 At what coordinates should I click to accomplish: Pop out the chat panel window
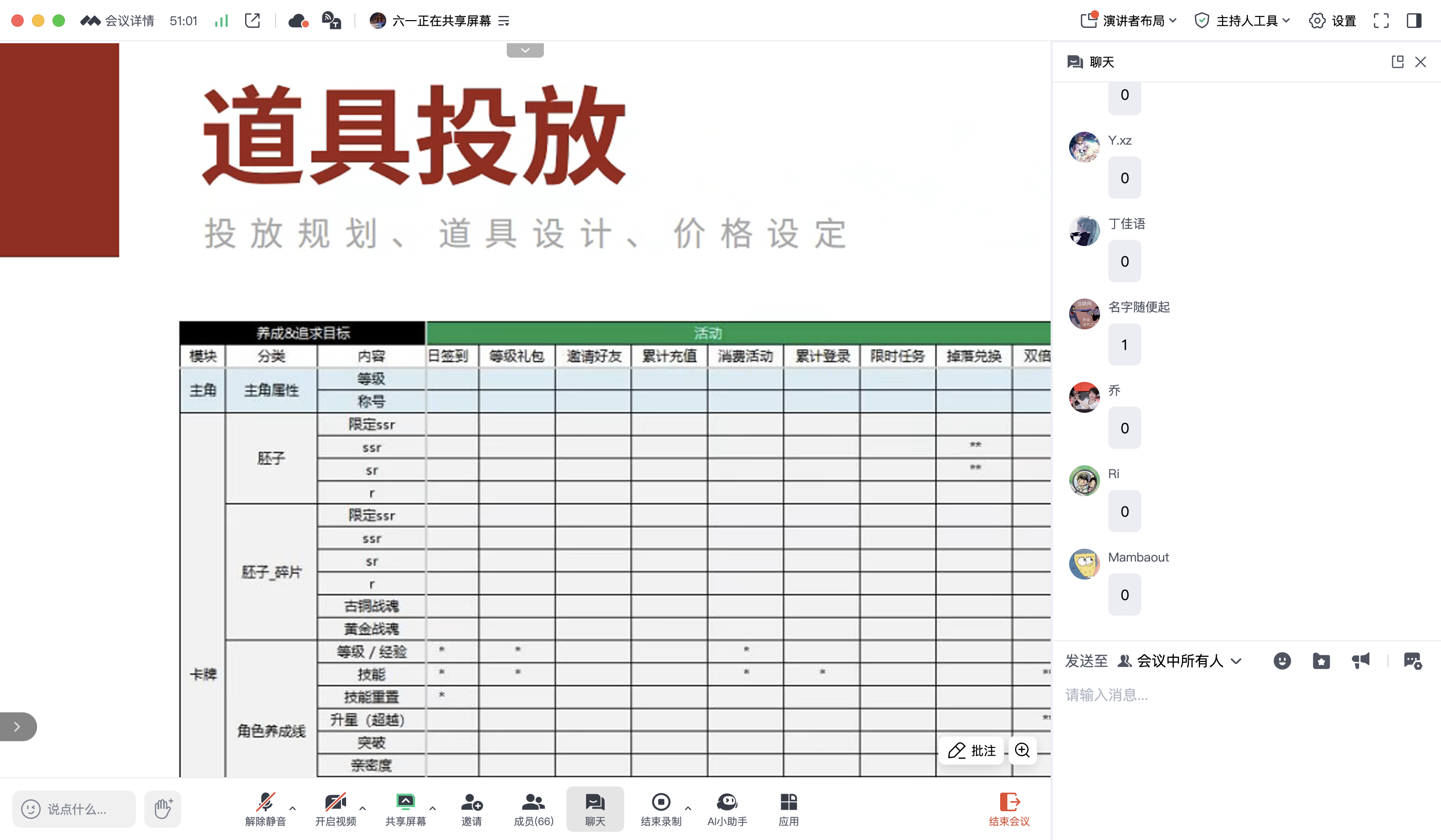1397,62
